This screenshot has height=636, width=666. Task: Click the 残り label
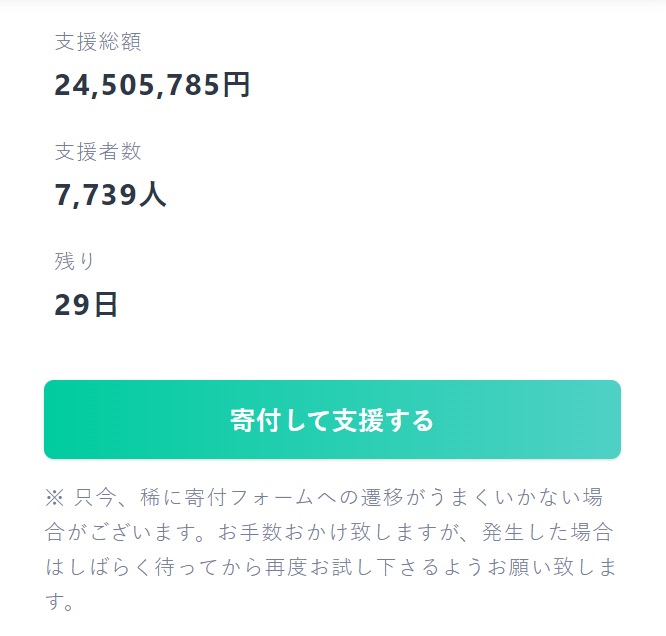pos(76,262)
